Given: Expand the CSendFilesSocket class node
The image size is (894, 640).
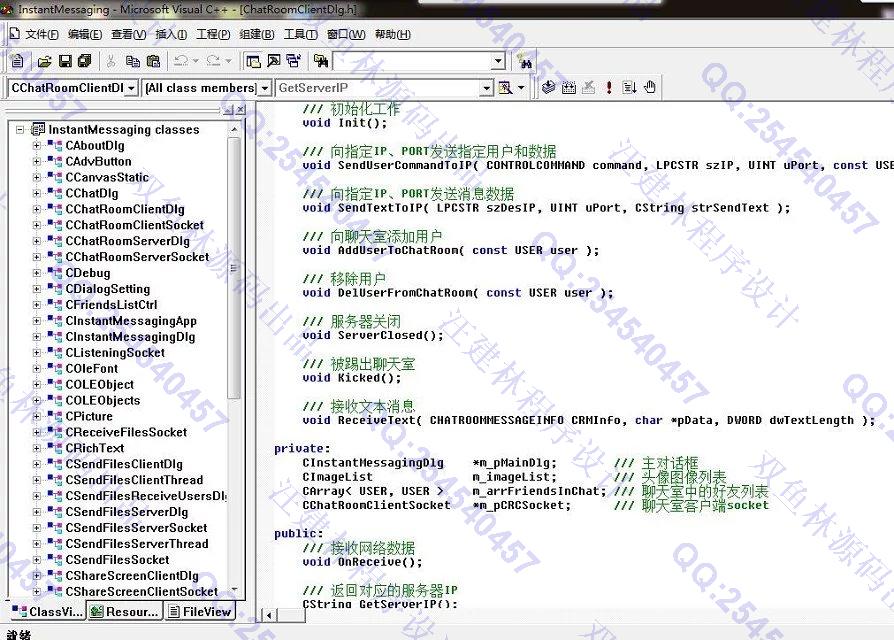Looking at the screenshot, I should pyautogui.click(x=36, y=560).
